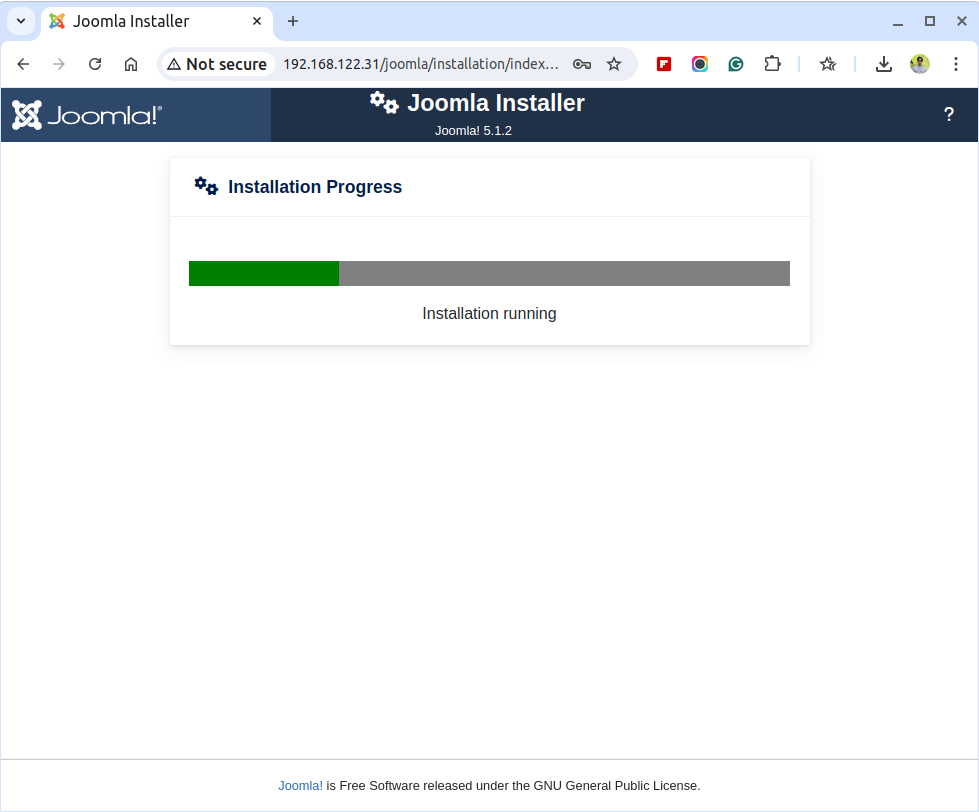Screen dimensions: 979x812
Task: Click the Joomla Installer header title
Action: [x=496, y=103]
